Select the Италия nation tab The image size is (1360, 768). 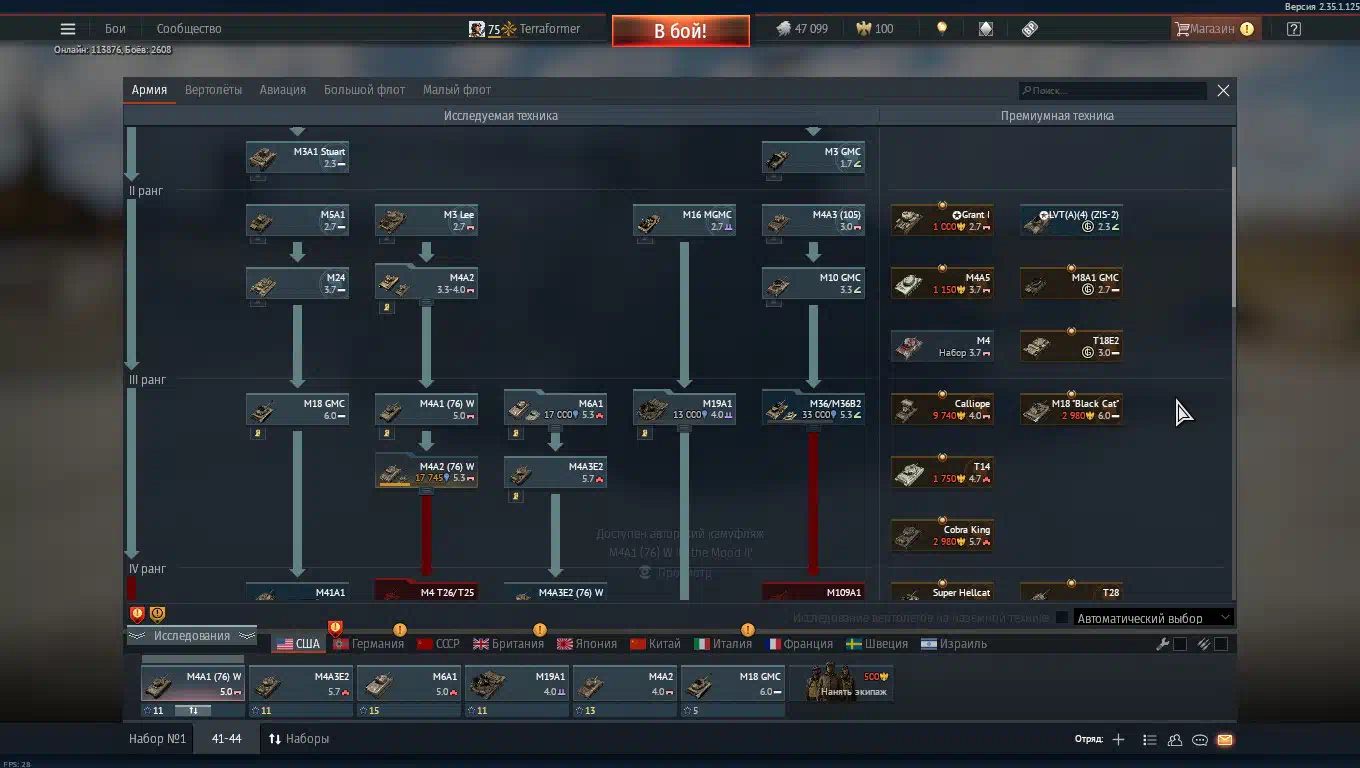[x=723, y=644]
